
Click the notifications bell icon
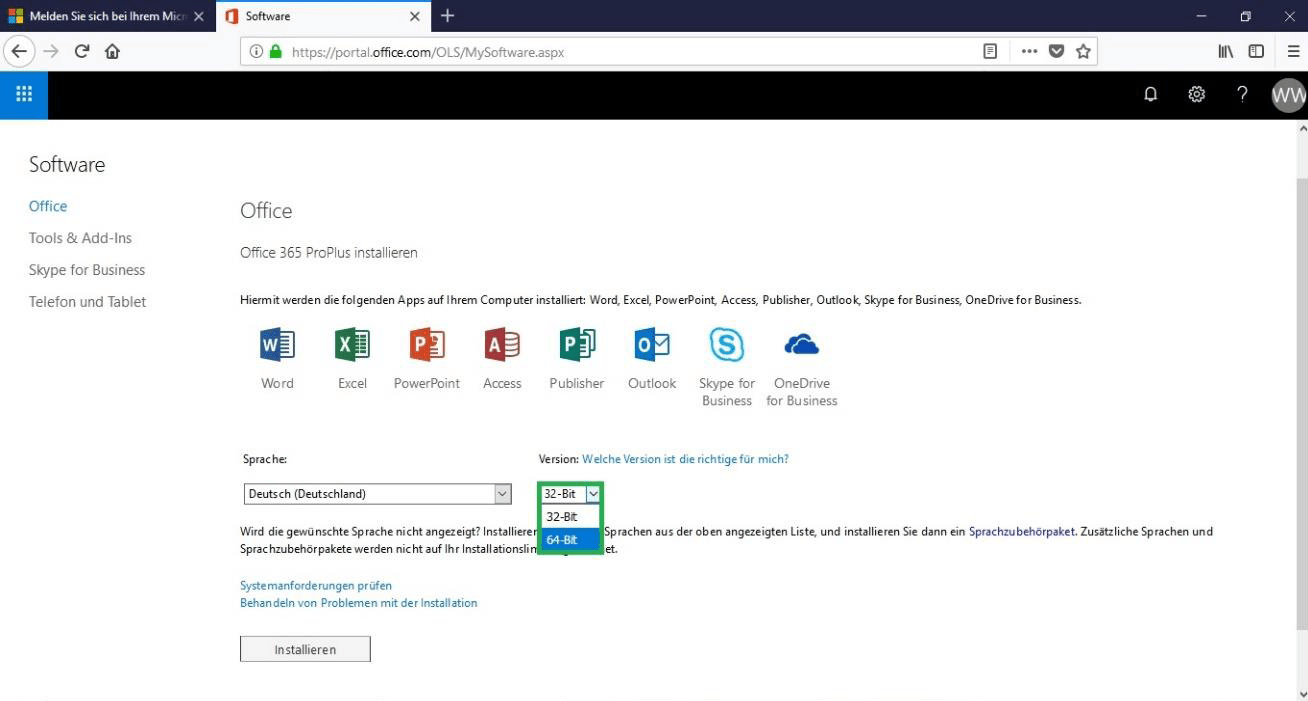1151,94
